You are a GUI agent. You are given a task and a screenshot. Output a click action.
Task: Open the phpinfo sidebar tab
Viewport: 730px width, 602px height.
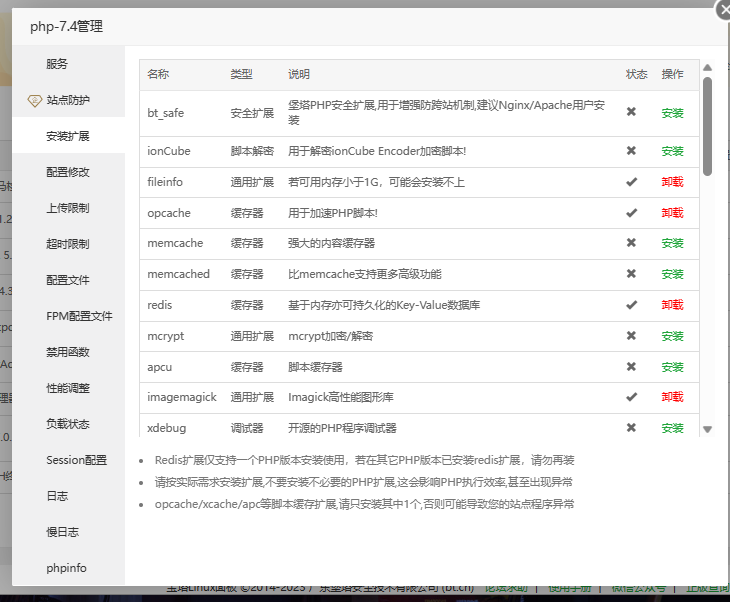pos(66,568)
